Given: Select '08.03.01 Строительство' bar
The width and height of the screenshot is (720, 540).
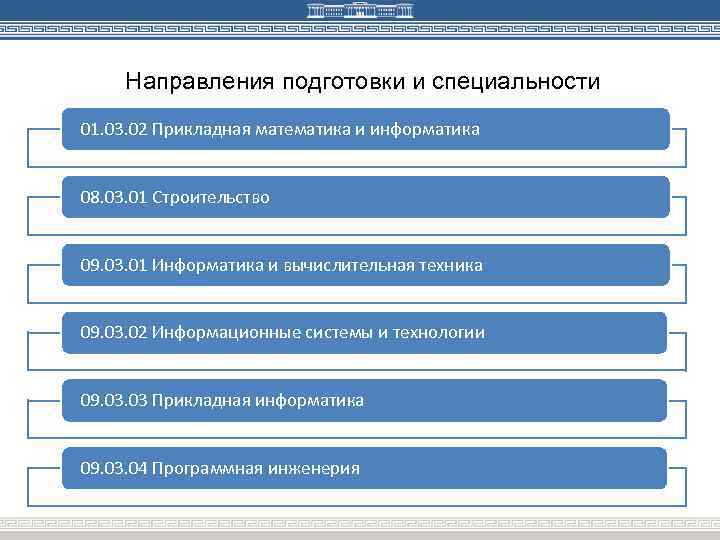Looking at the screenshot, I should tap(366, 197).
